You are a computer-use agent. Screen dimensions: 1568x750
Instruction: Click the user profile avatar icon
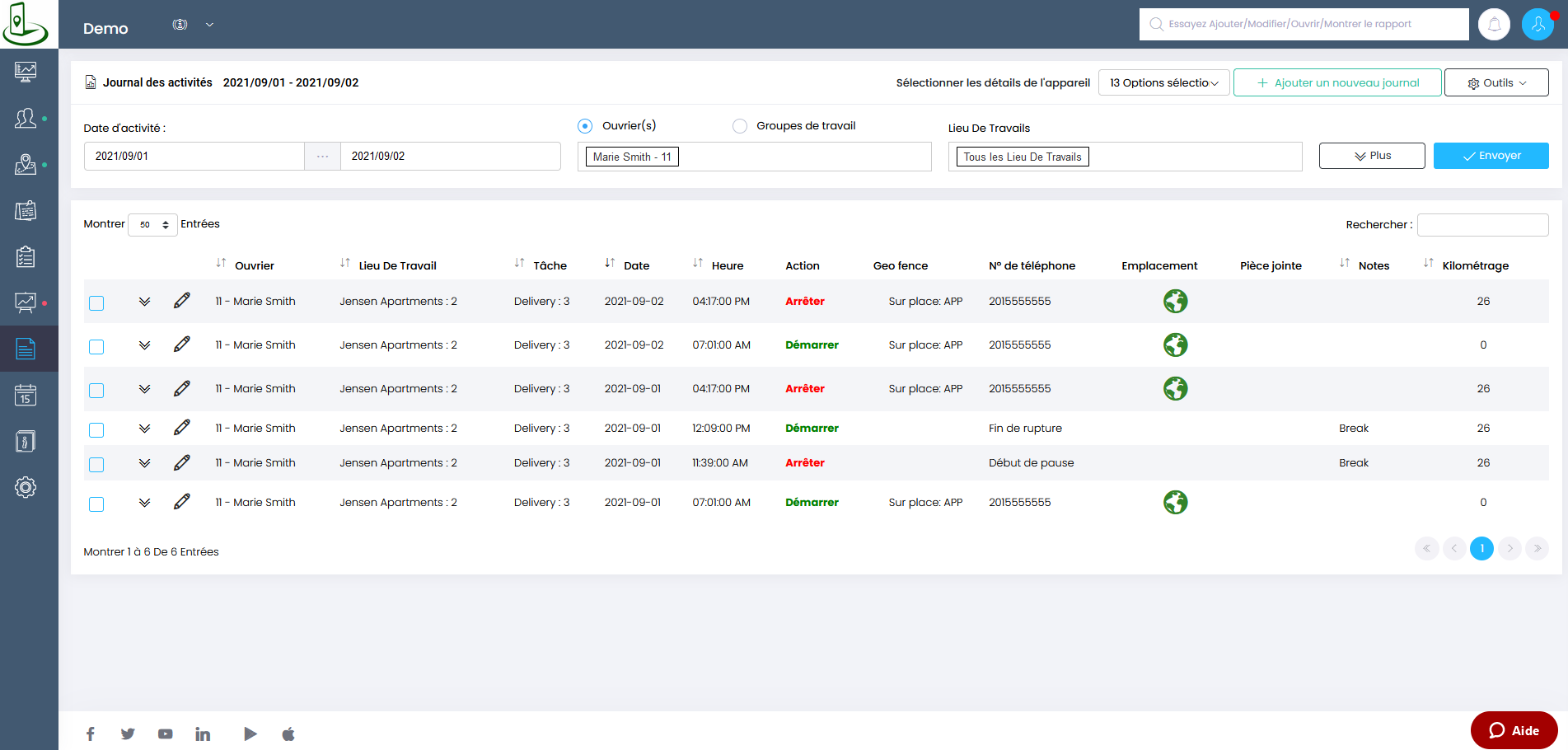click(1537, 25)
